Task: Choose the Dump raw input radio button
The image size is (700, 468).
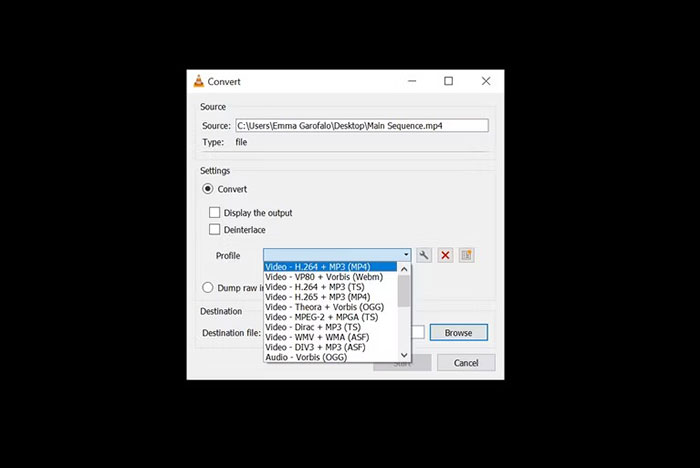Action: click(208, 288)
